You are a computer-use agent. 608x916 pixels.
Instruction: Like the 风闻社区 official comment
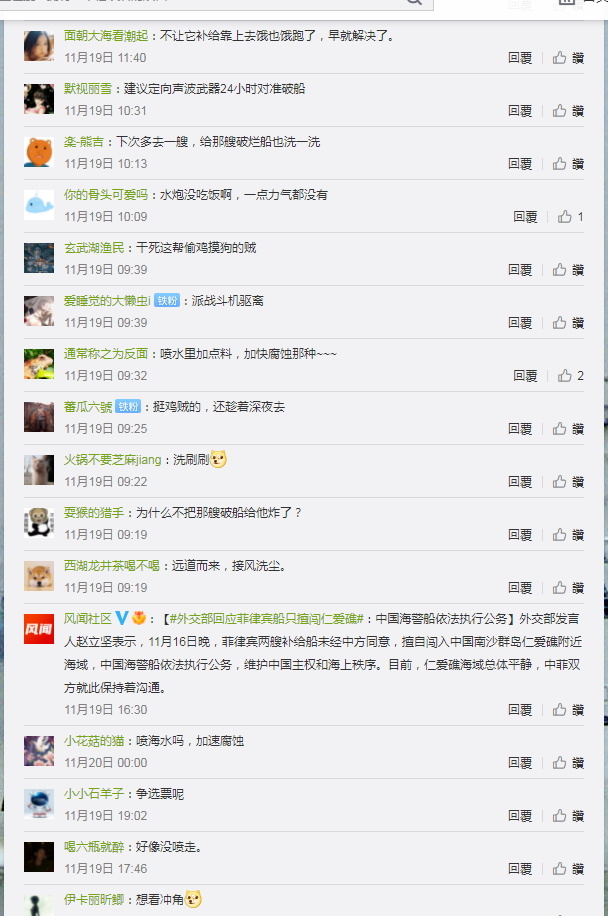568,710
